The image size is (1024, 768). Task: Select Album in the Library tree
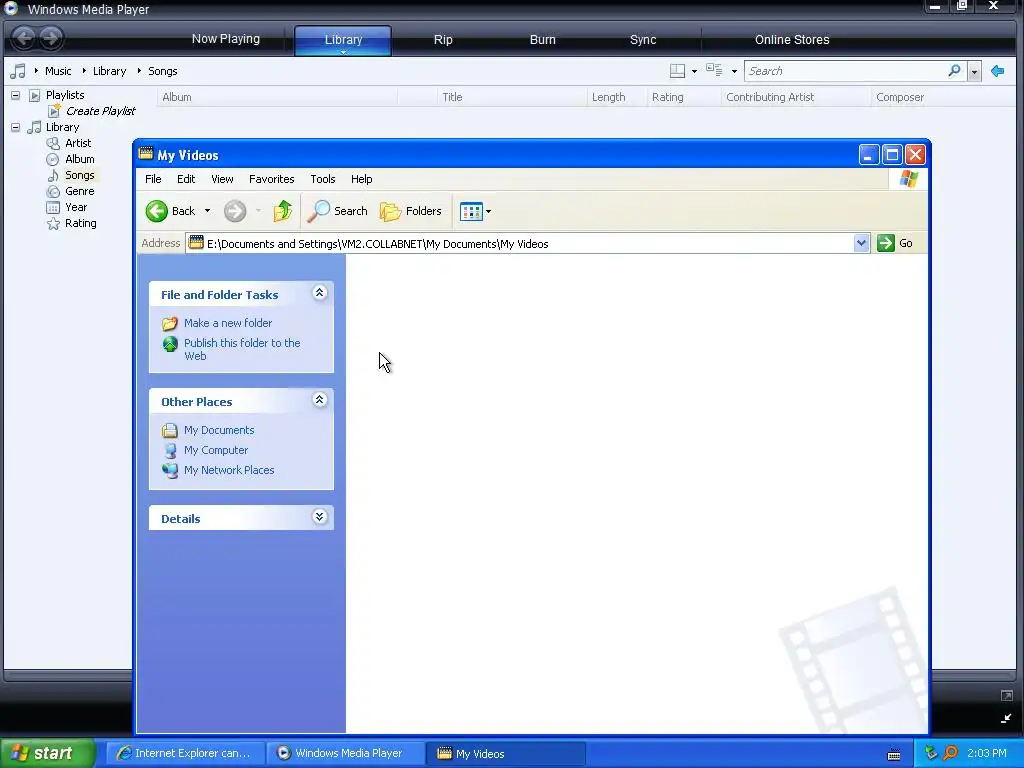click(x=80, y=159)
